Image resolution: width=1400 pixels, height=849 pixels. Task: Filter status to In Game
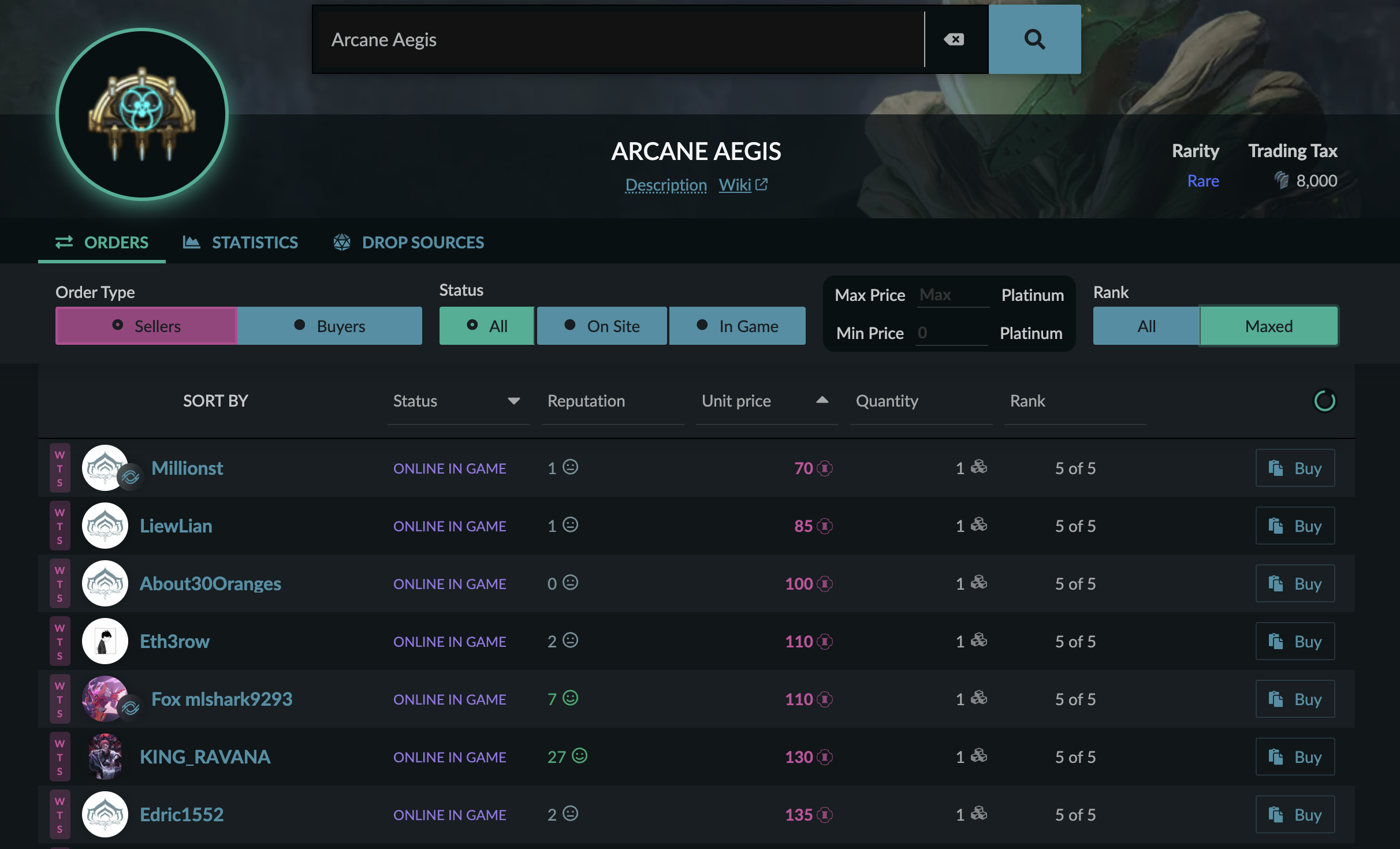pos(737,326)
